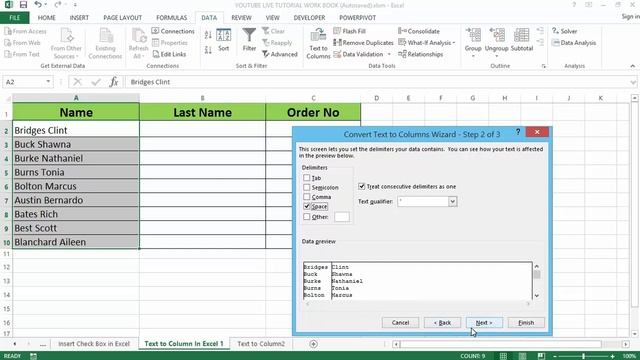
Task: Toggle the Filter funnel icon
Action: click(x=249, y=40)
